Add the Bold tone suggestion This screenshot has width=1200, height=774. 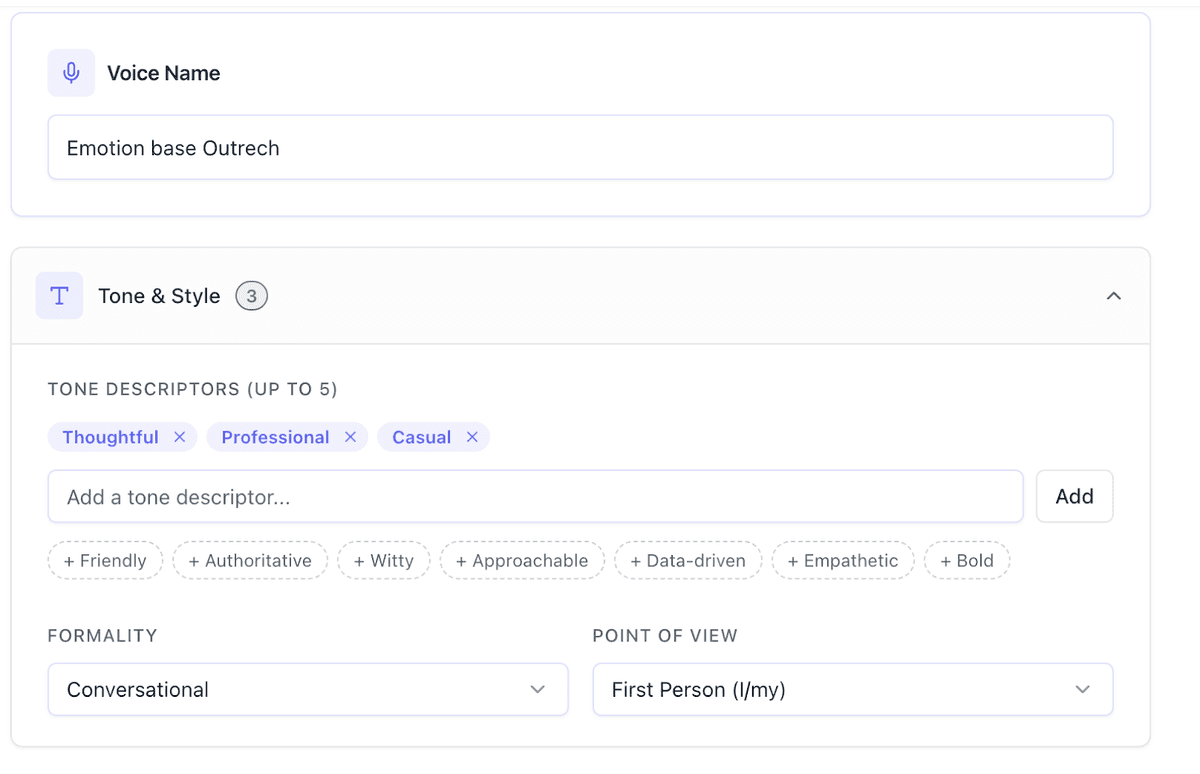pos(966,561)
